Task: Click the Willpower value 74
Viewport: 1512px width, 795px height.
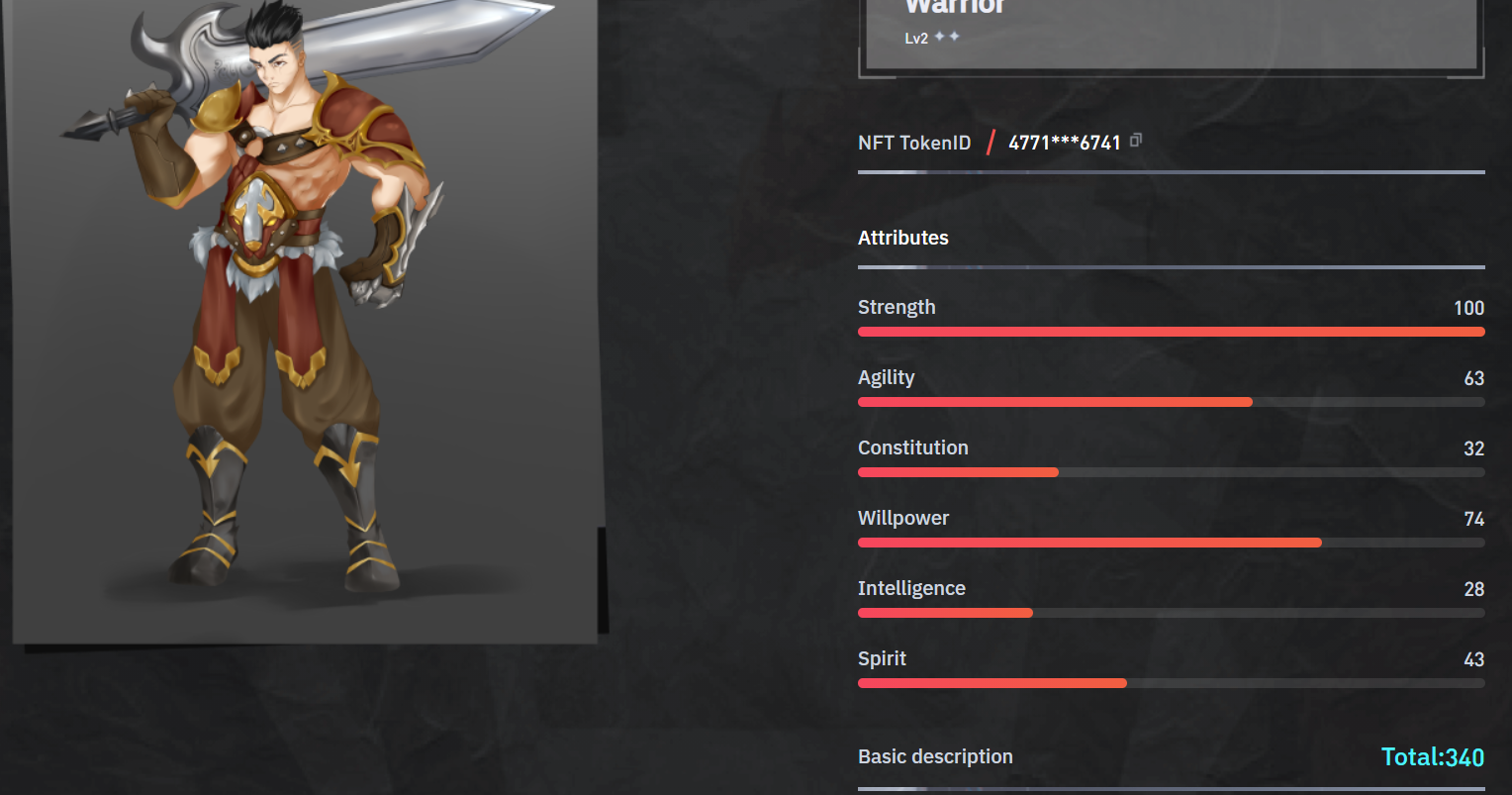Action: (x=1474, y=519)
